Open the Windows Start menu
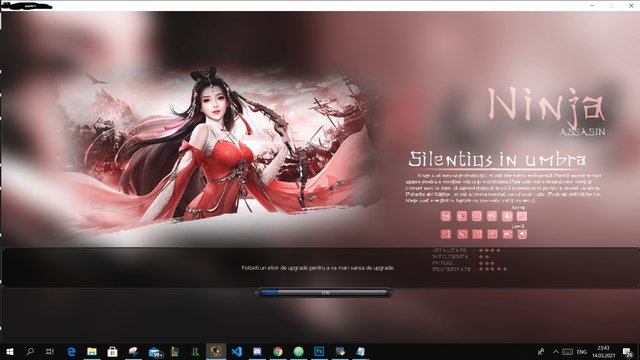Image resolution: width=640 pixels, height=360 pixels. 10,351
